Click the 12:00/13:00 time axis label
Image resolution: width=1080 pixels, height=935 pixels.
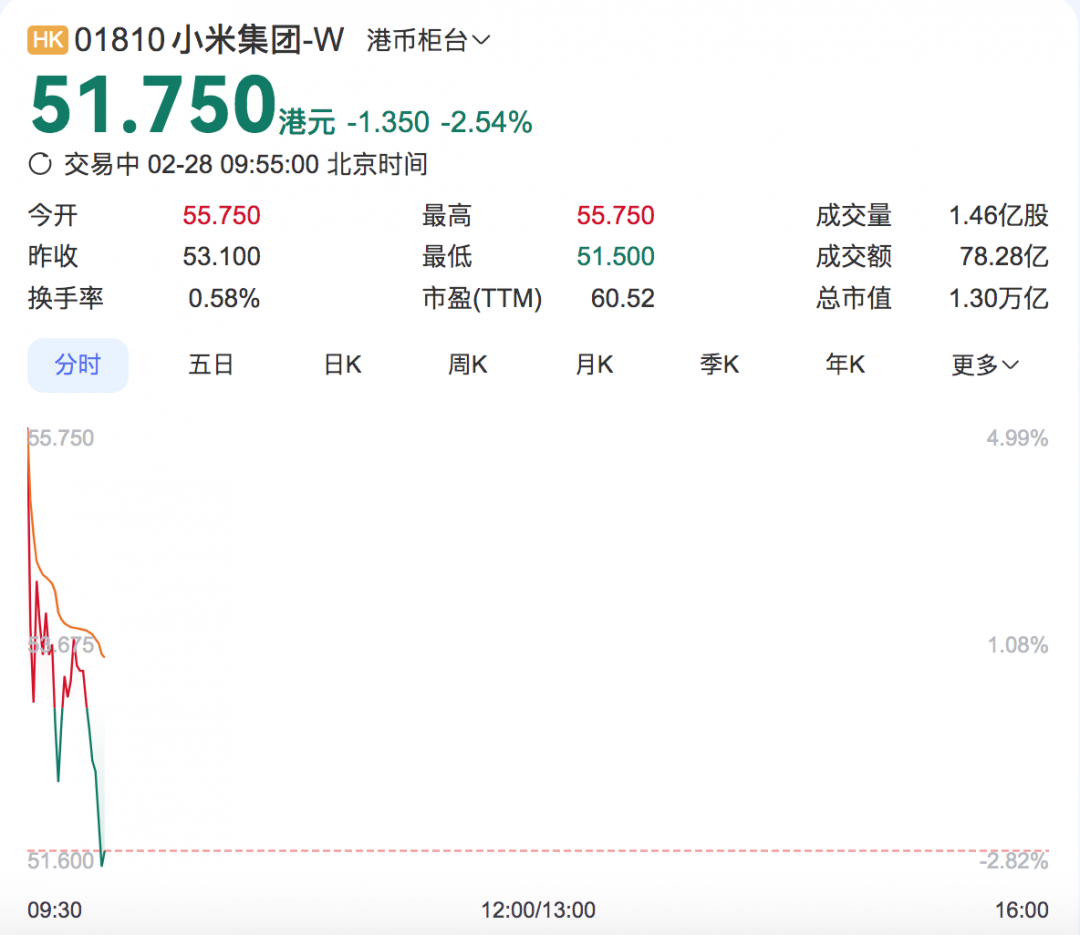point(538,910)
